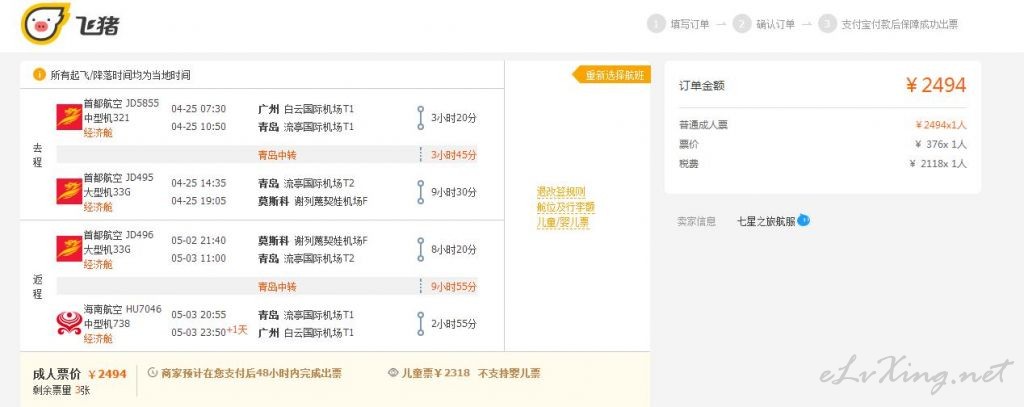Click the blue badge beside 七星之旅航服

click(803, 221)
